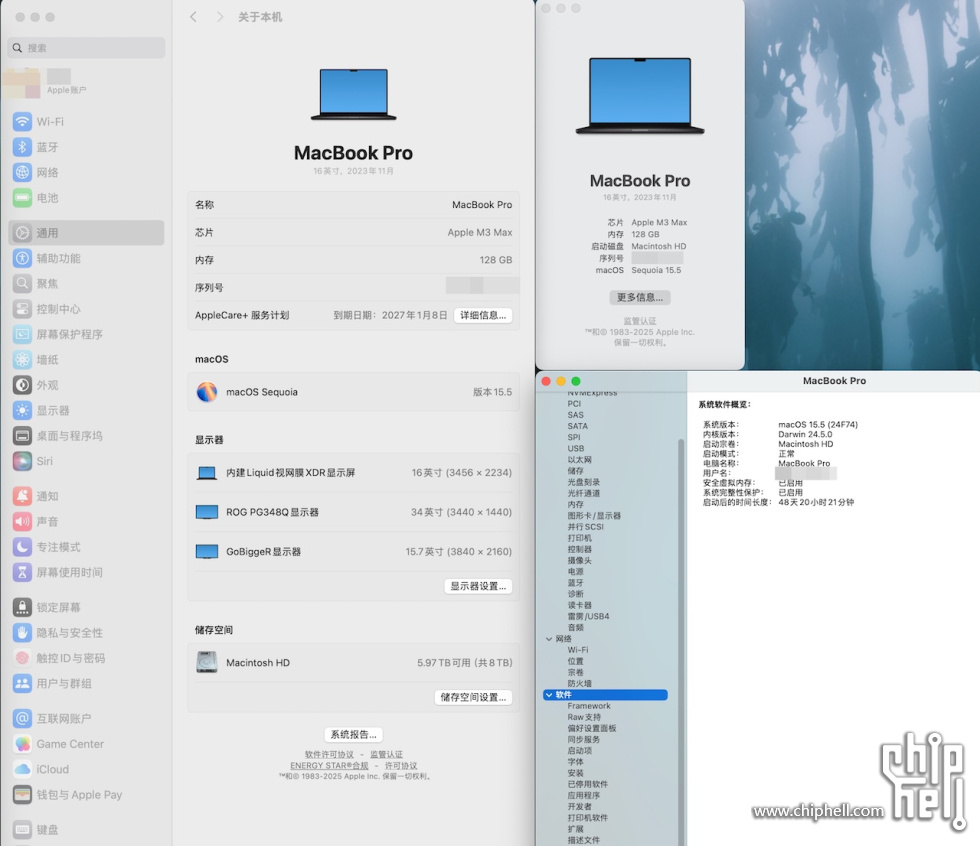
Task: Open ENERGY STAR 合规 link
Action: (329, 766)
